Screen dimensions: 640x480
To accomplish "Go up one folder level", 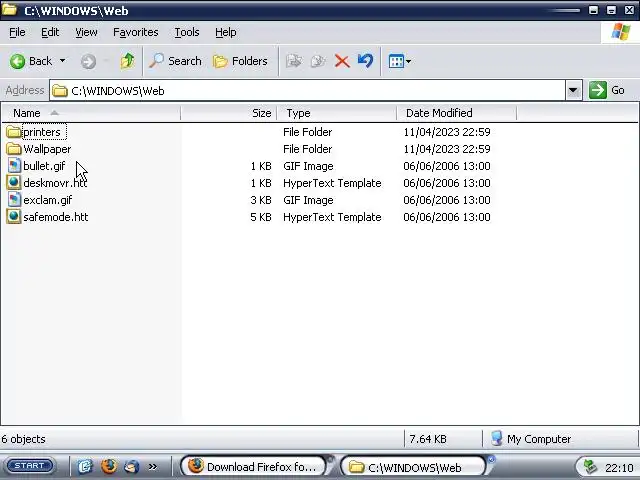I will click(127, 61).
